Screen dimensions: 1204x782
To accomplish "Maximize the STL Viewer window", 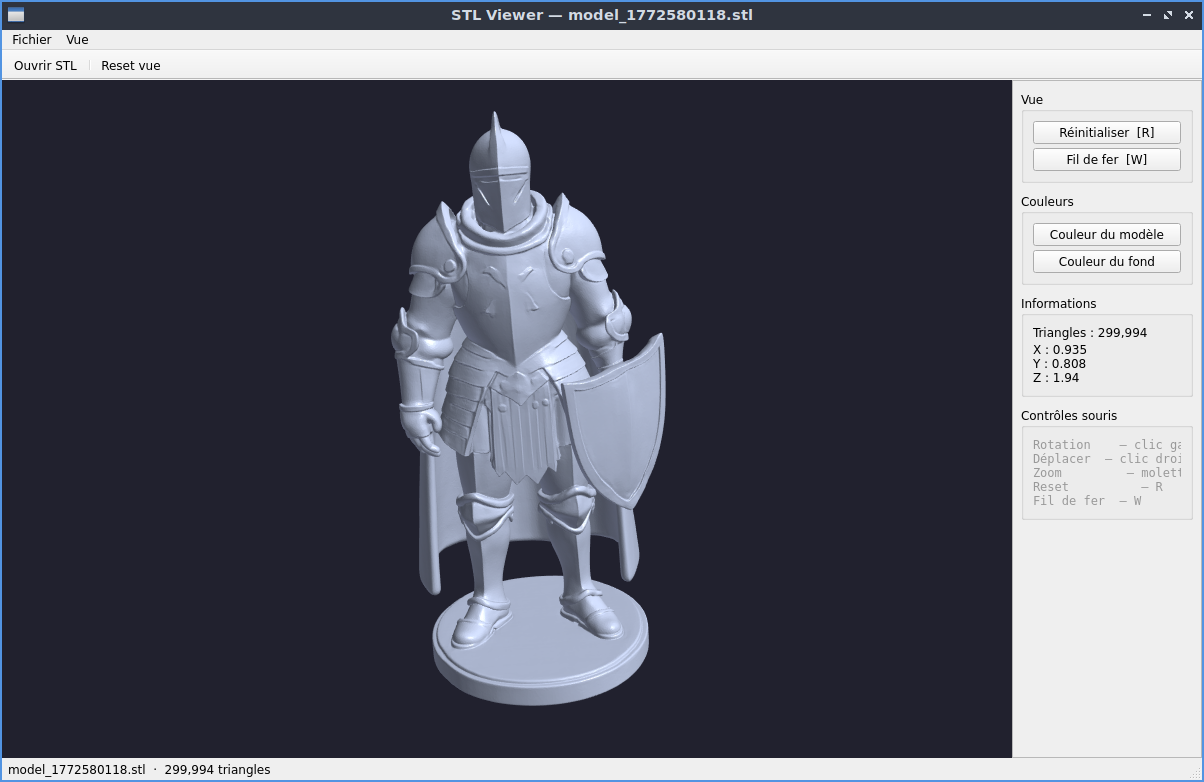I will coord(1167,15).
